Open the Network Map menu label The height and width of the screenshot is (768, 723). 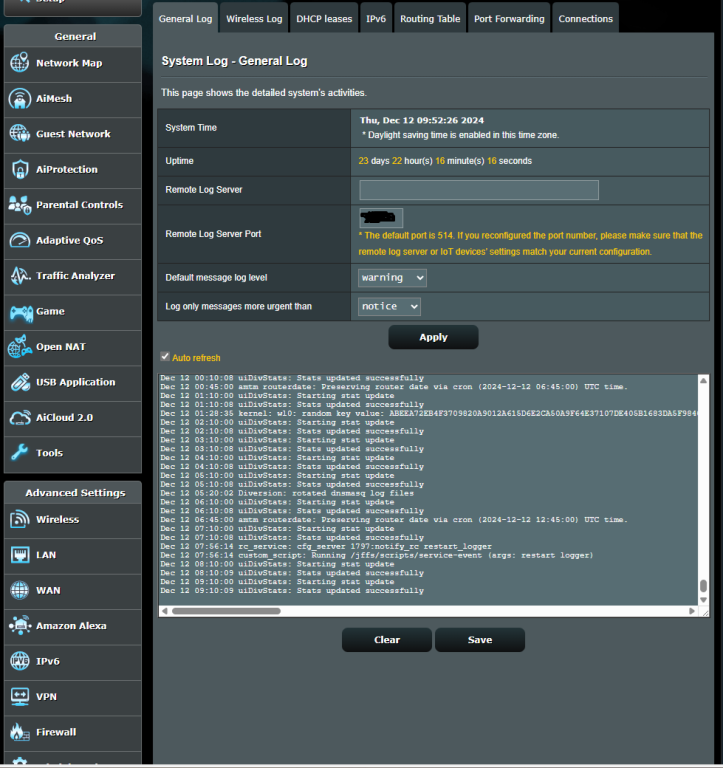point(69,63)
